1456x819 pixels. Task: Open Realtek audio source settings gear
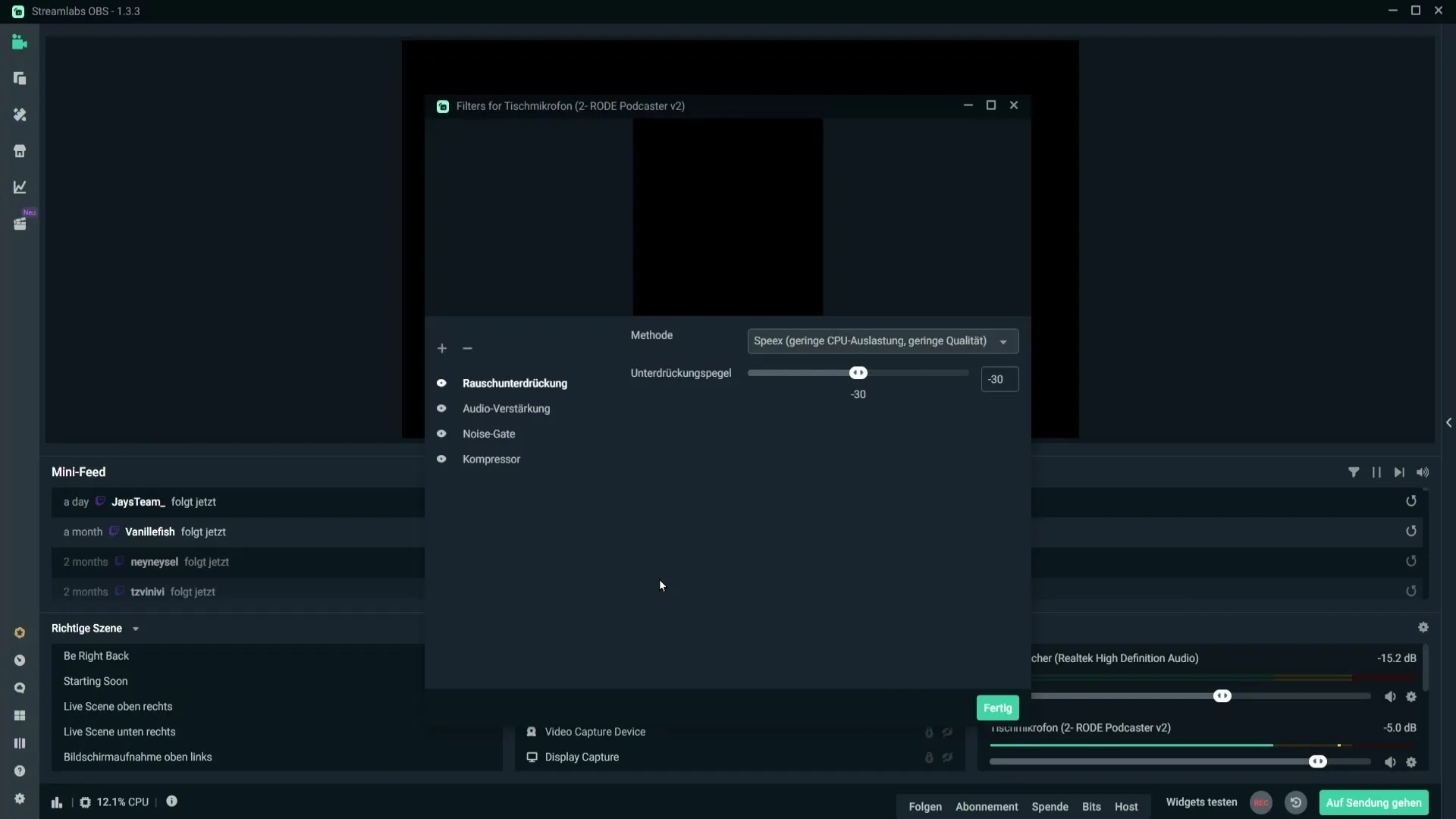coord(1411,697)
